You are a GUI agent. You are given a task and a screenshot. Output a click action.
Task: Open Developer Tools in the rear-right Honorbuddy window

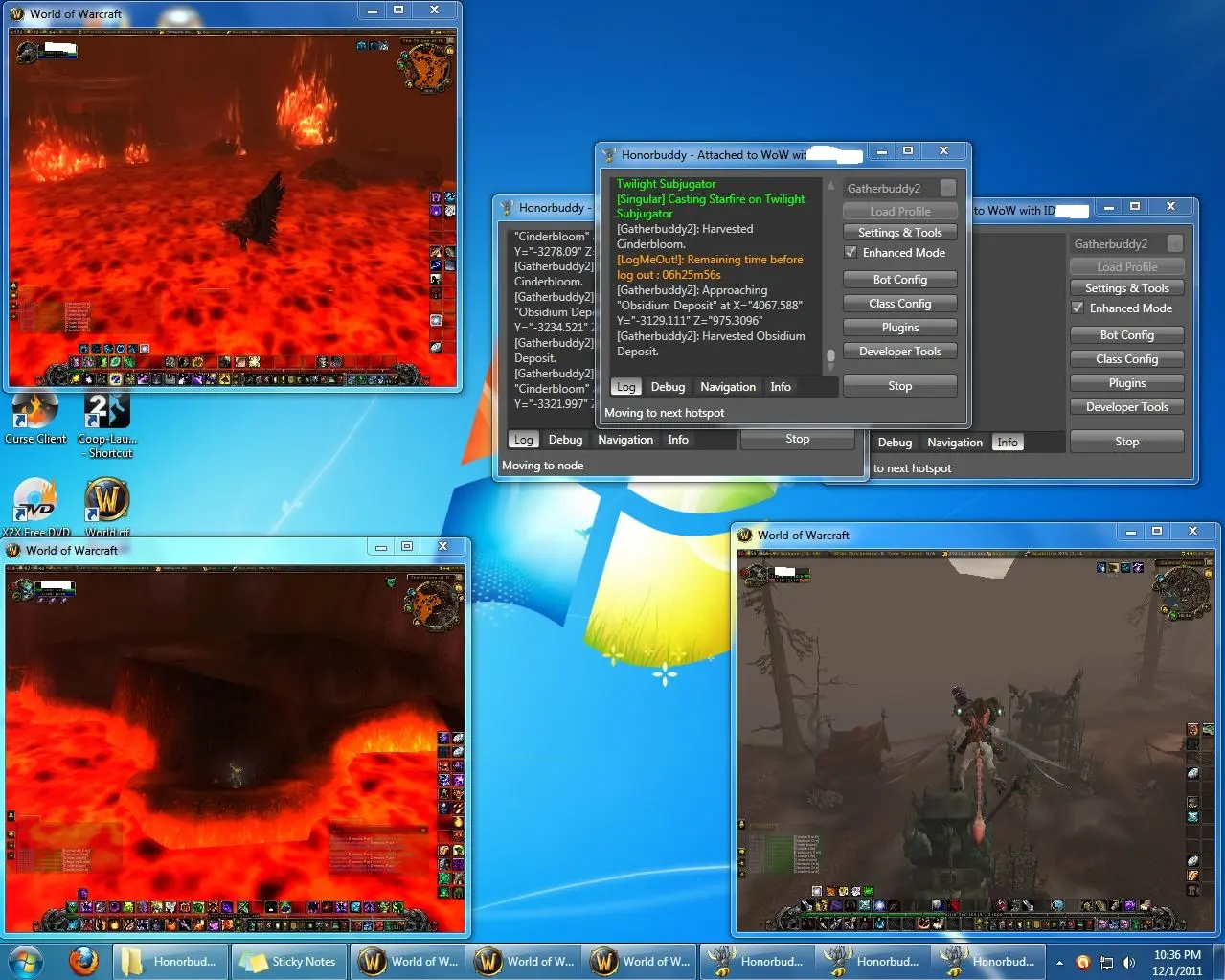tap(1126, 407)
